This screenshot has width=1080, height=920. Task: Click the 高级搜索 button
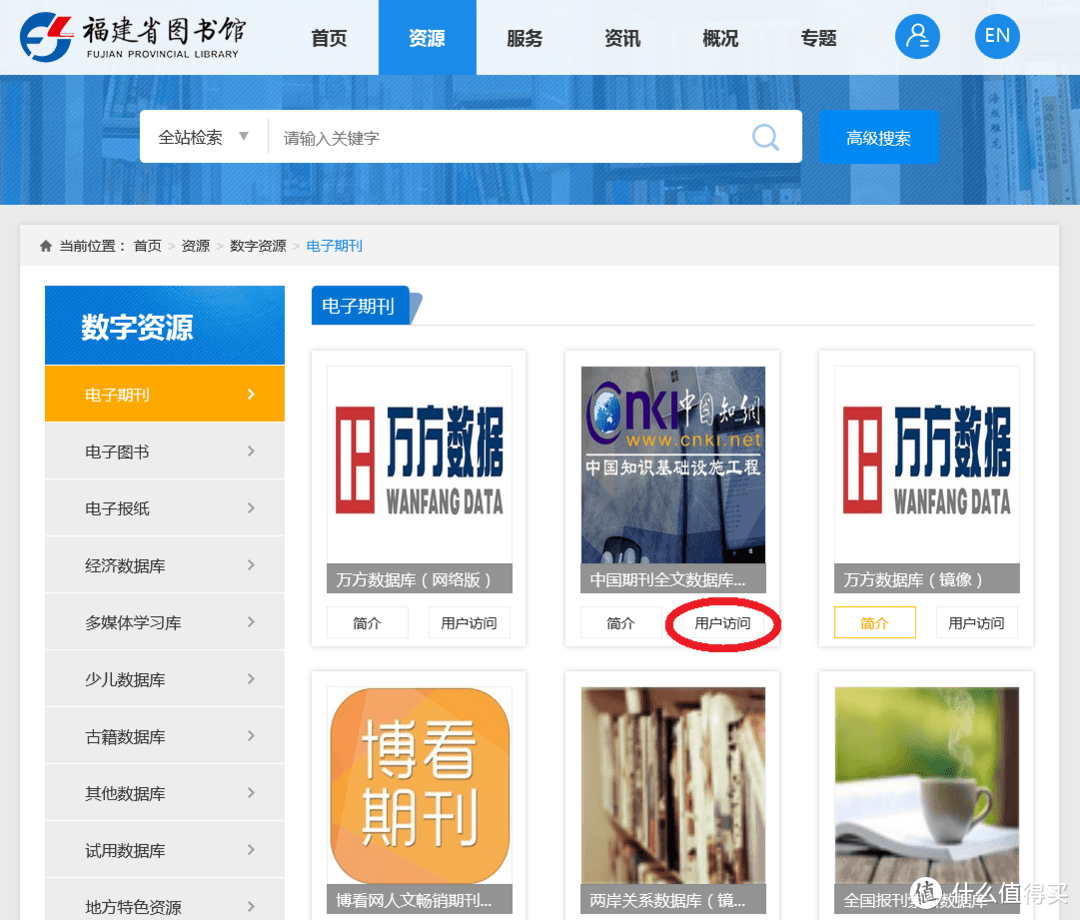[878, 137]
